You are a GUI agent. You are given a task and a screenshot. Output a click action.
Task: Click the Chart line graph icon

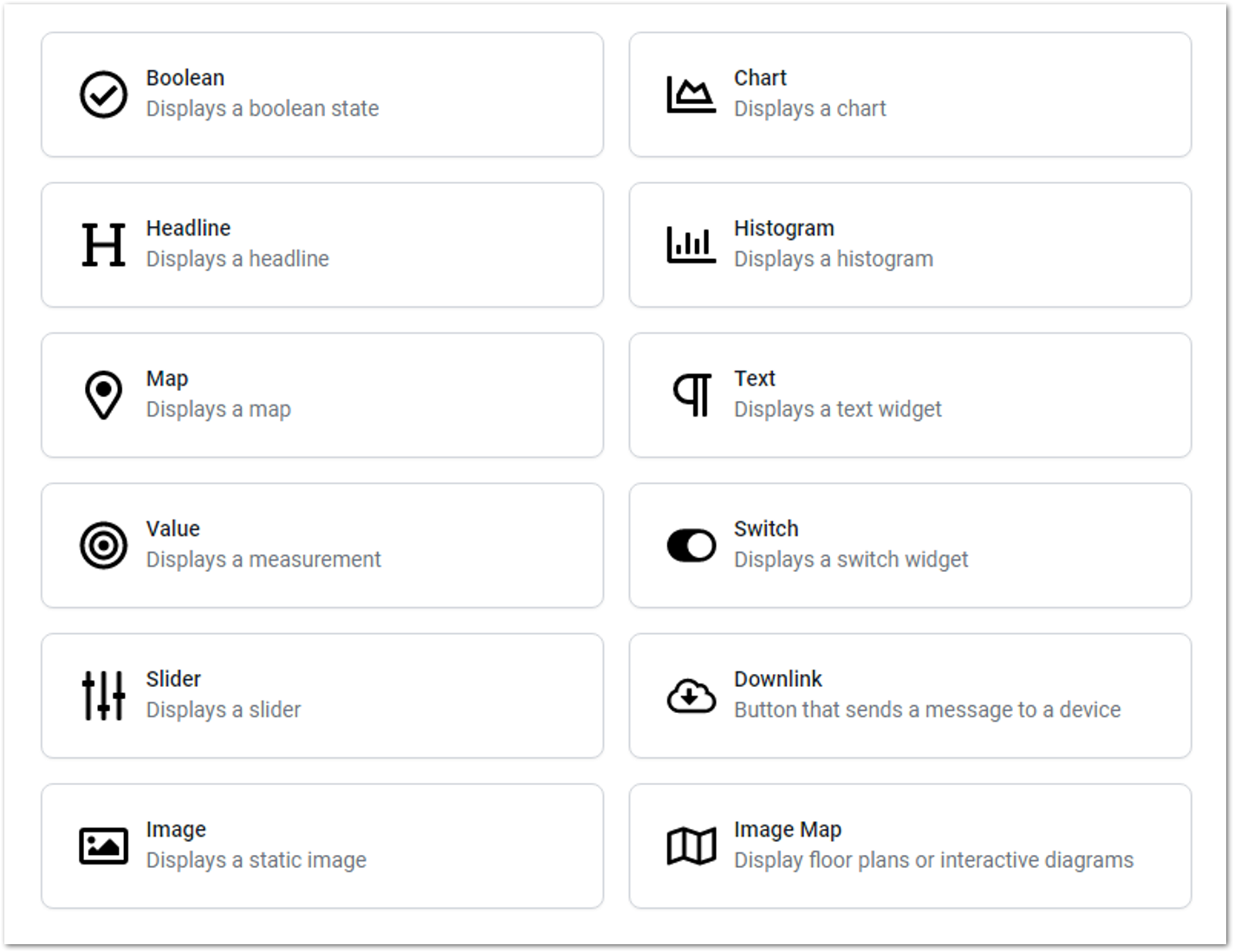[690, 93]
